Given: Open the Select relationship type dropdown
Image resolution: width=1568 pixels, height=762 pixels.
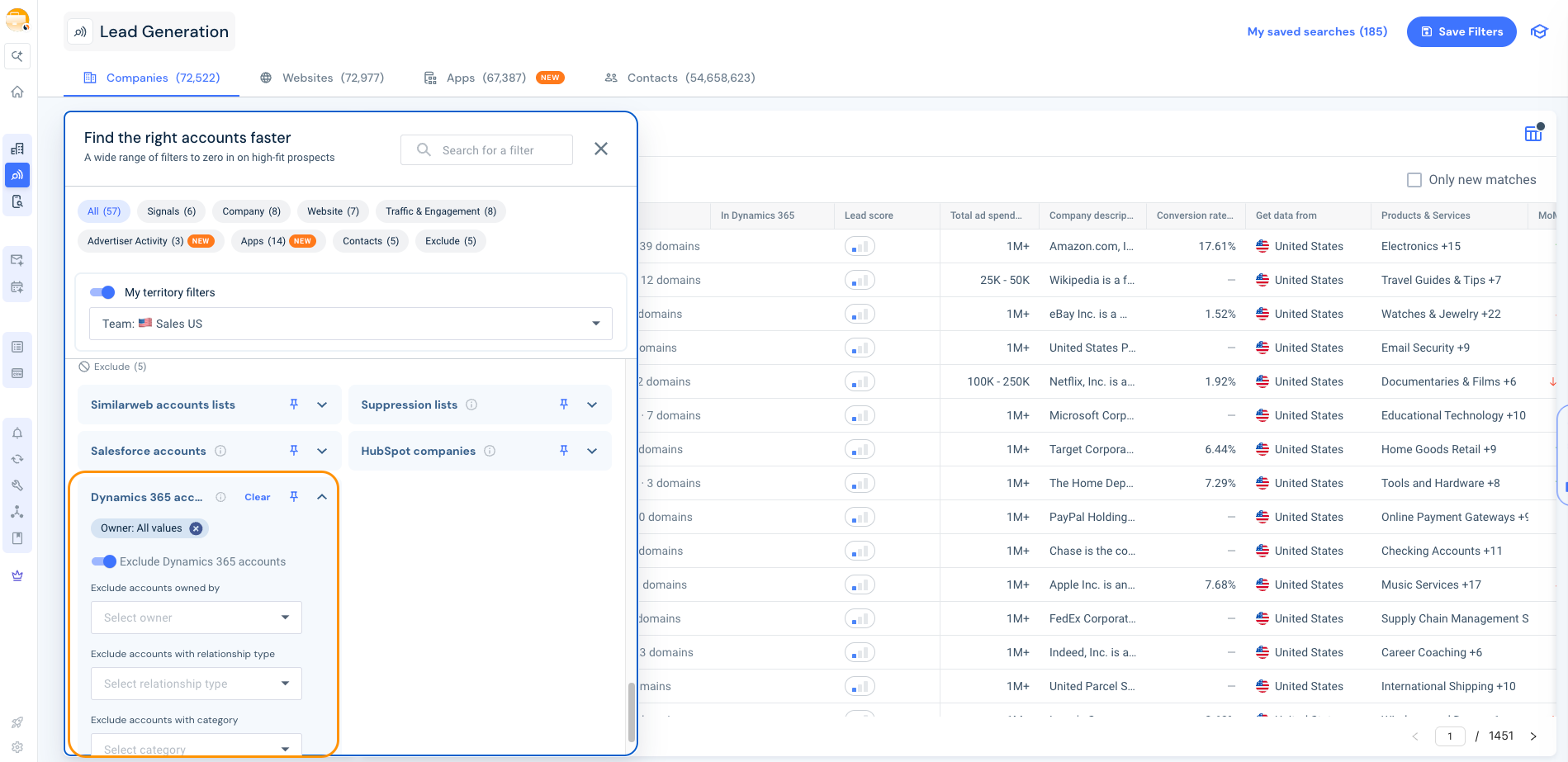Looking at the screenshot, I should tap(197, 684).
